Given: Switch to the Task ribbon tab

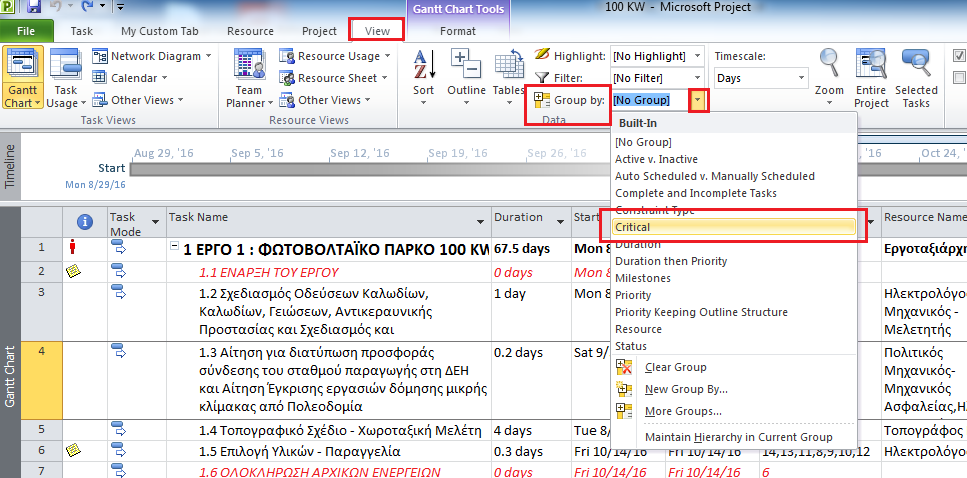Looking at the screenshot, I should click(81, 31).
